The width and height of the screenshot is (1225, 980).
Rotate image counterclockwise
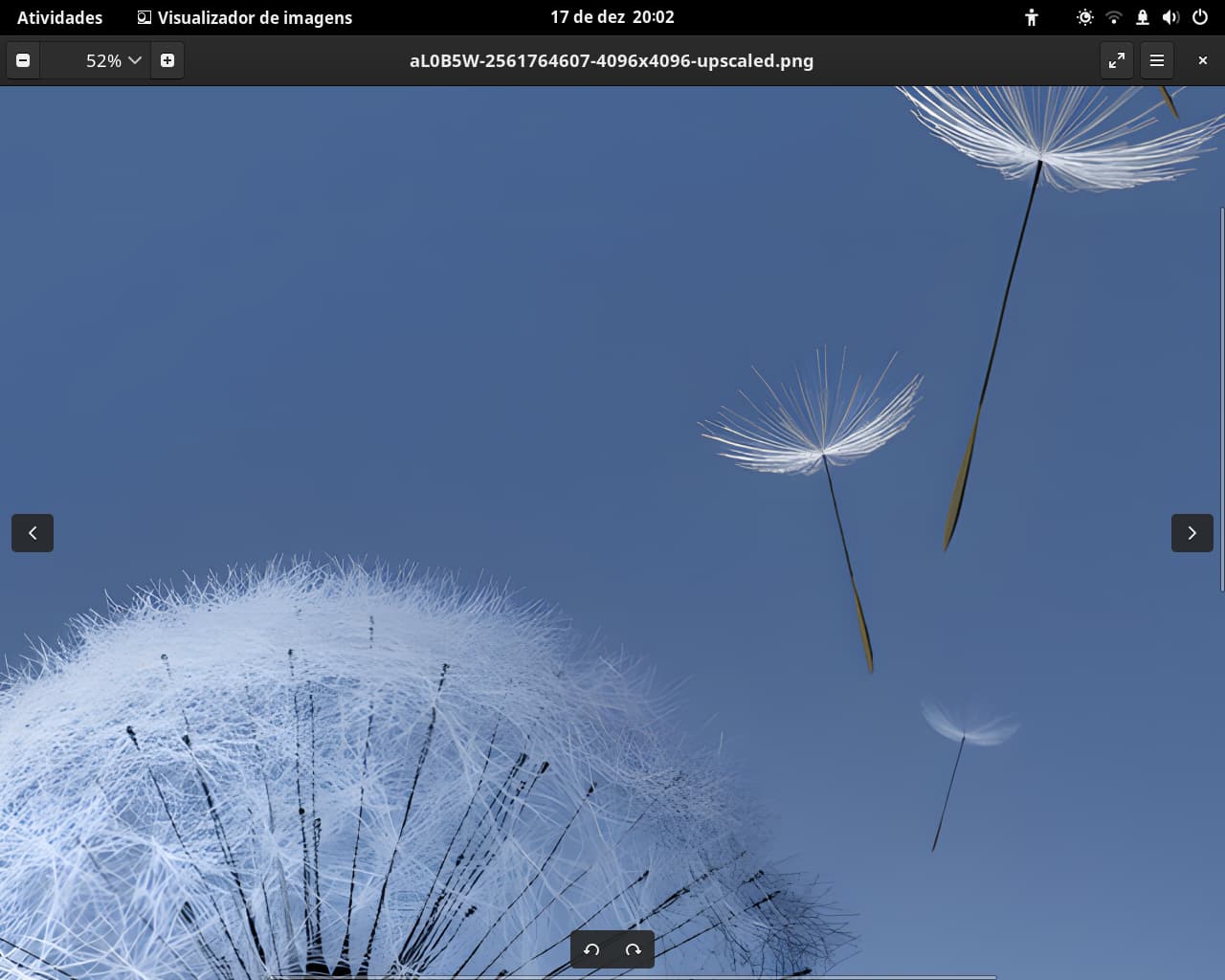pyautogui.click(x=591, y=949)
